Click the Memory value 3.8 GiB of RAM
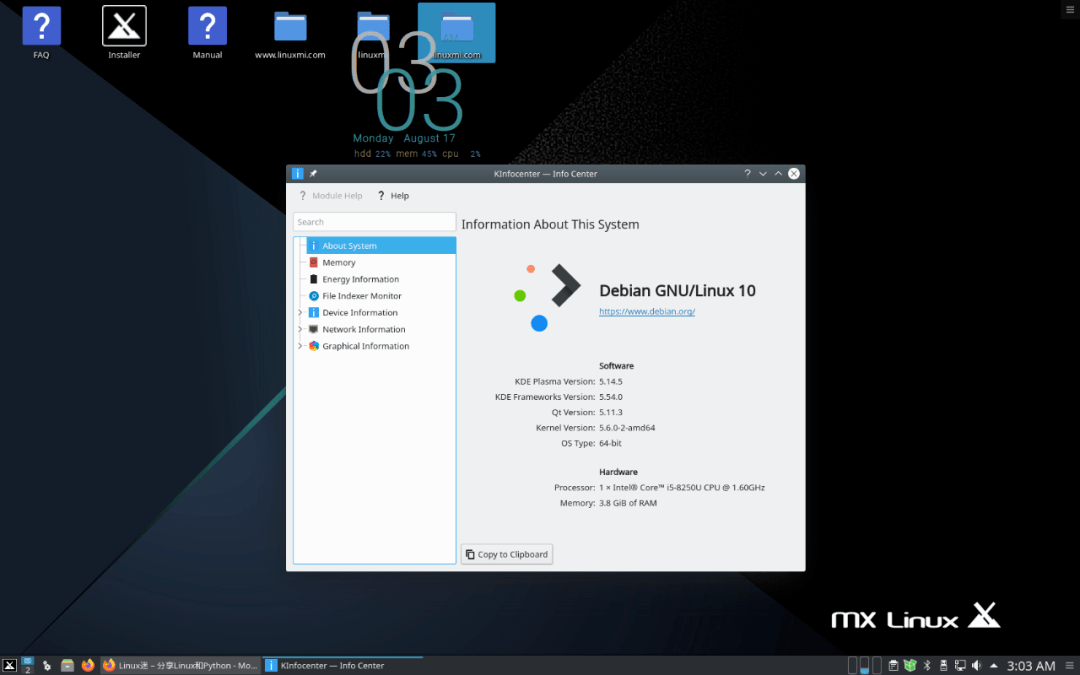Image resolution: width=1080 pixels, height=675 pixels. pyautogui.click(x=627, y=503)
